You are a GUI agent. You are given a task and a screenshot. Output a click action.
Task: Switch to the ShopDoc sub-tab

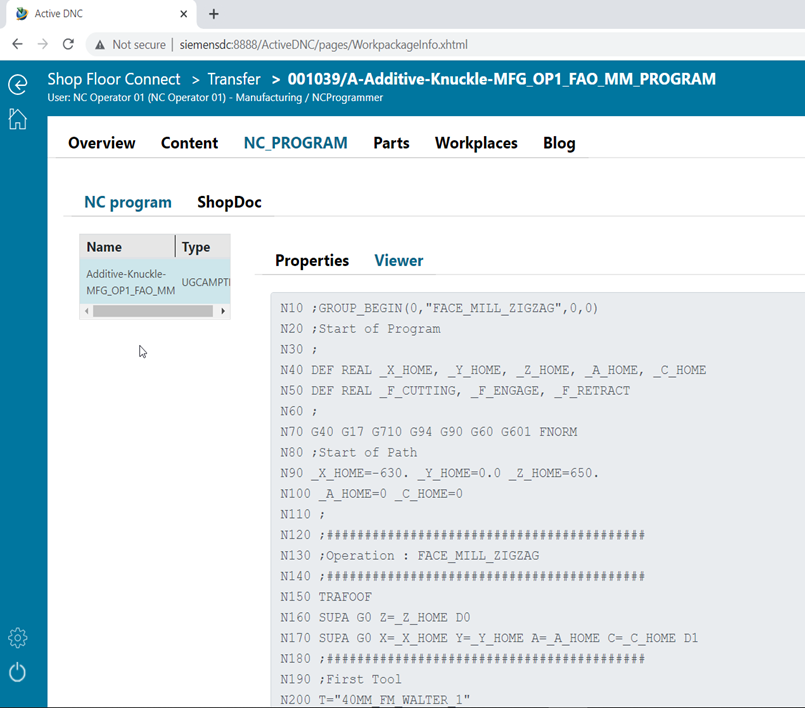tap(229, 202)
